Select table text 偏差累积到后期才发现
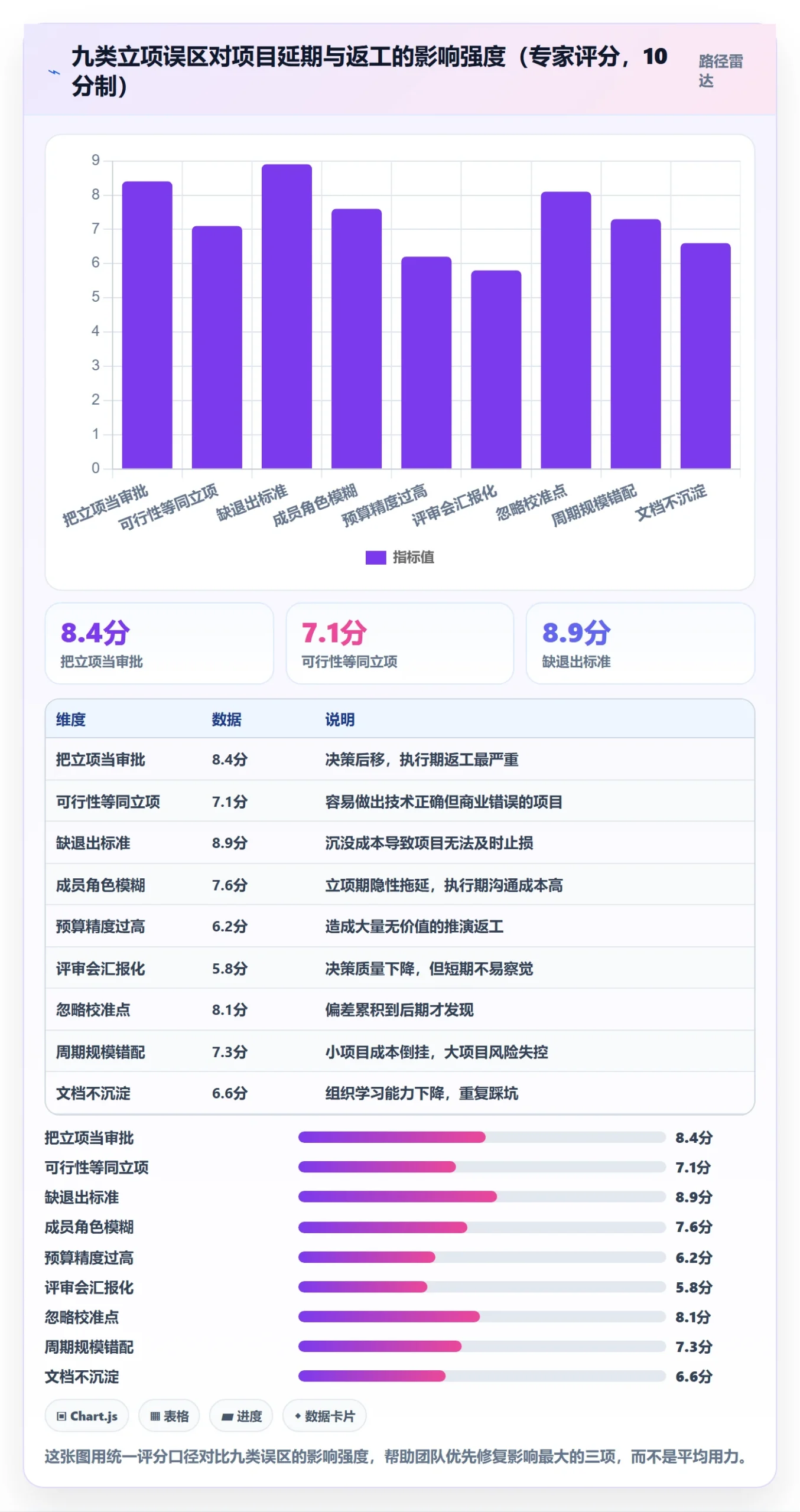The height and width of the screenshot is (1512, 800). [399, 1010]
